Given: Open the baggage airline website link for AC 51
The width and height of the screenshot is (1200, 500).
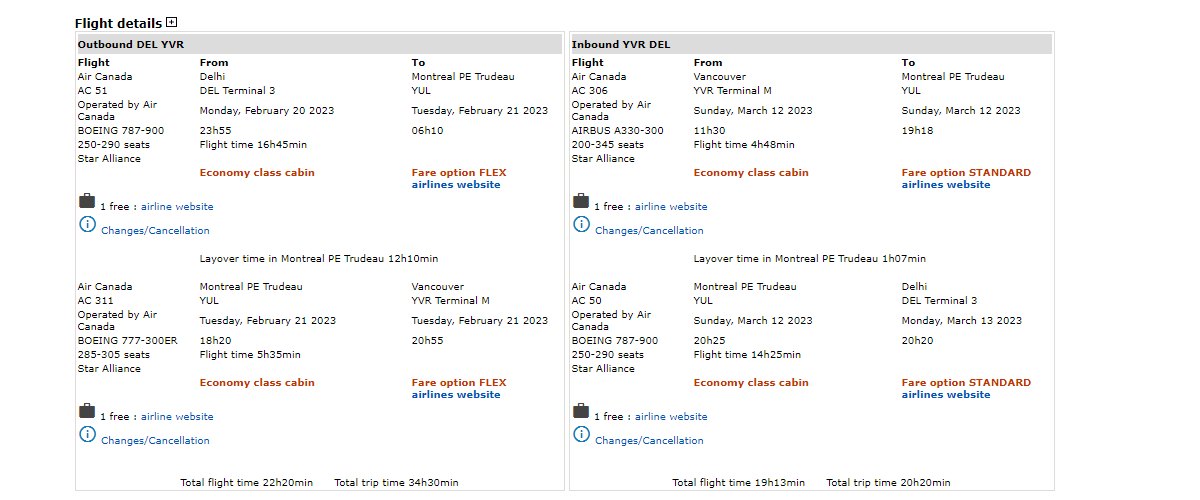Looking at the screenshot, I should (x=177, y=207).
